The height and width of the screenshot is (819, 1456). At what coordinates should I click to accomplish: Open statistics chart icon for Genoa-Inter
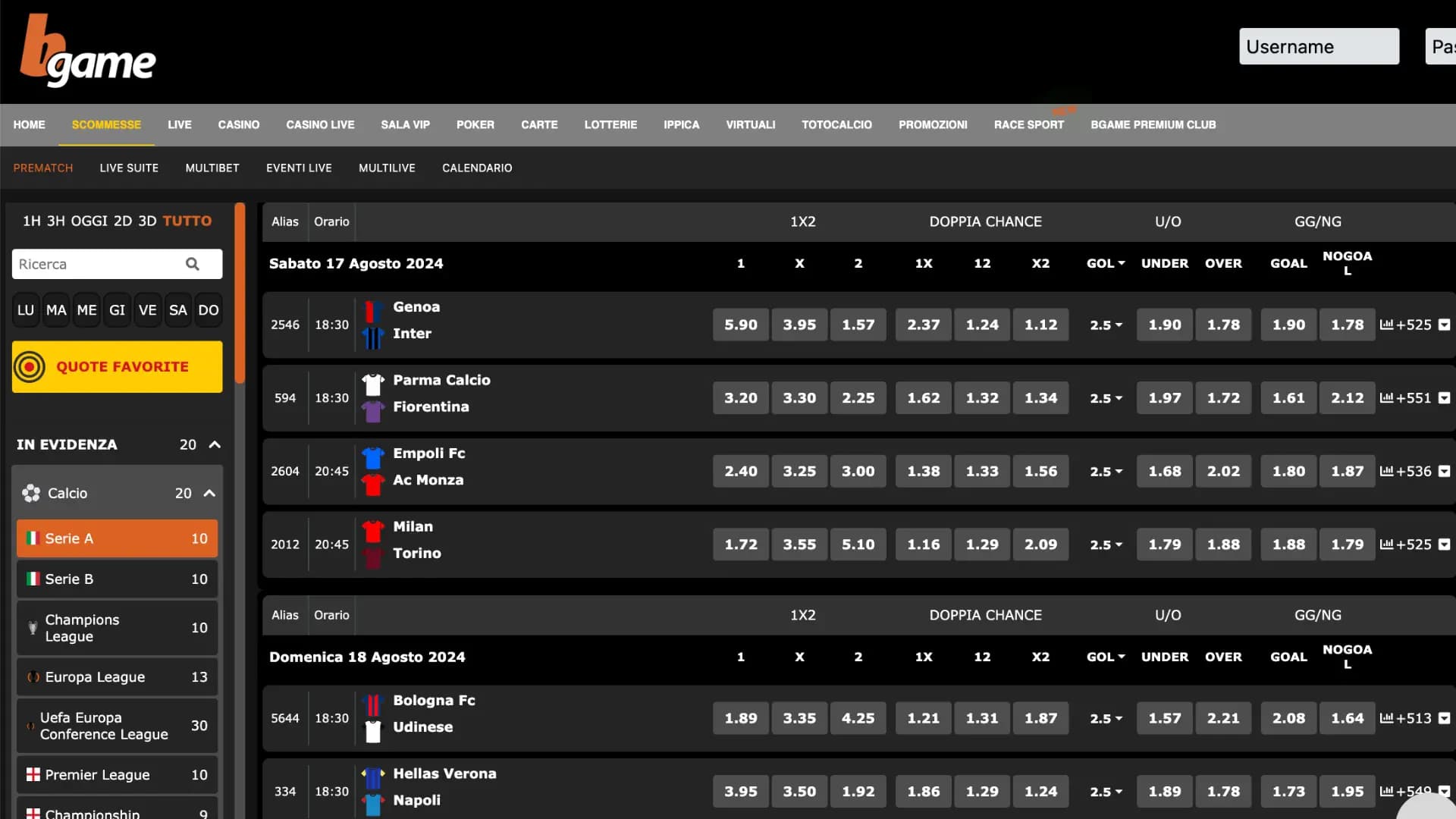point(1386,325)
